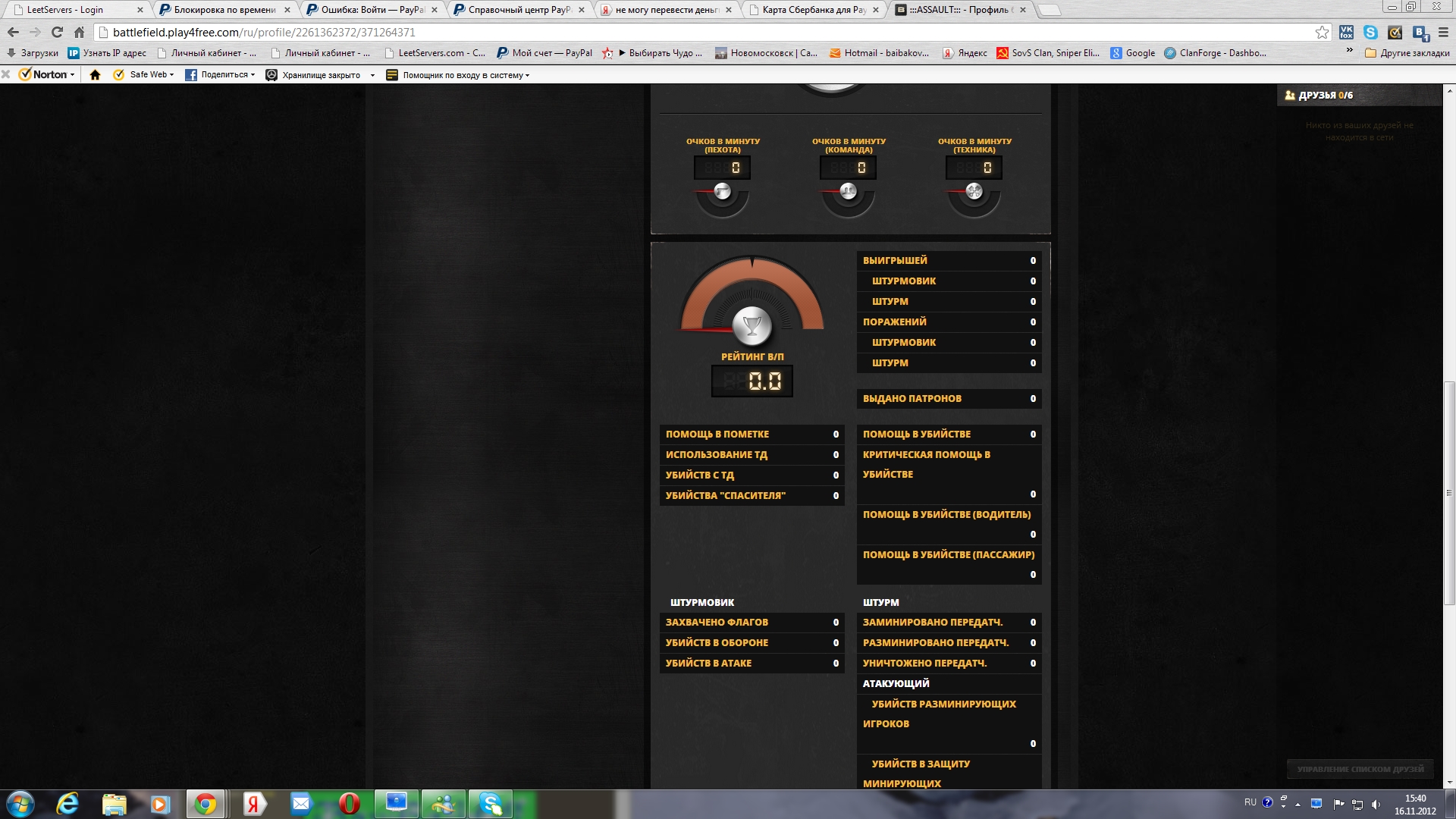Switch to the Блокировка по времени tab
1456x819 pixels.
[x=225, y=10]
